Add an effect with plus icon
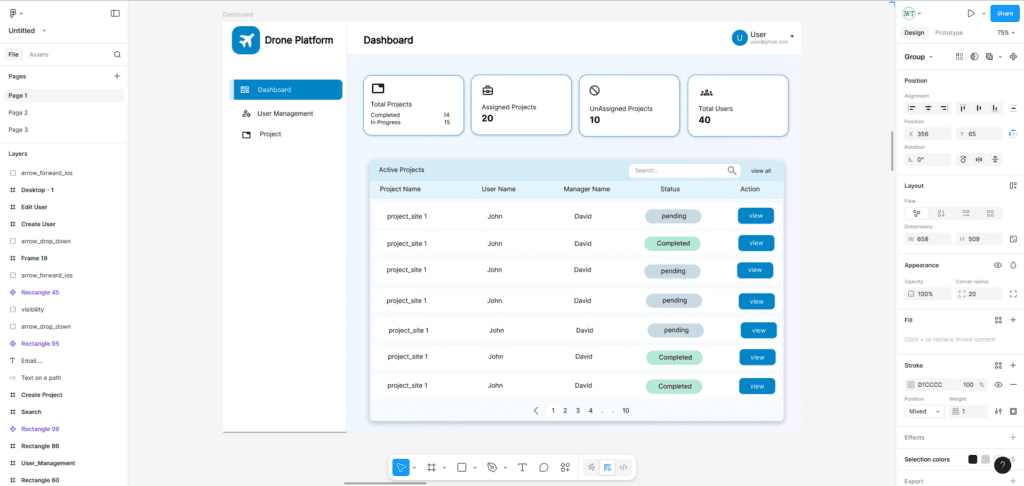 [x=1013, y=437]
